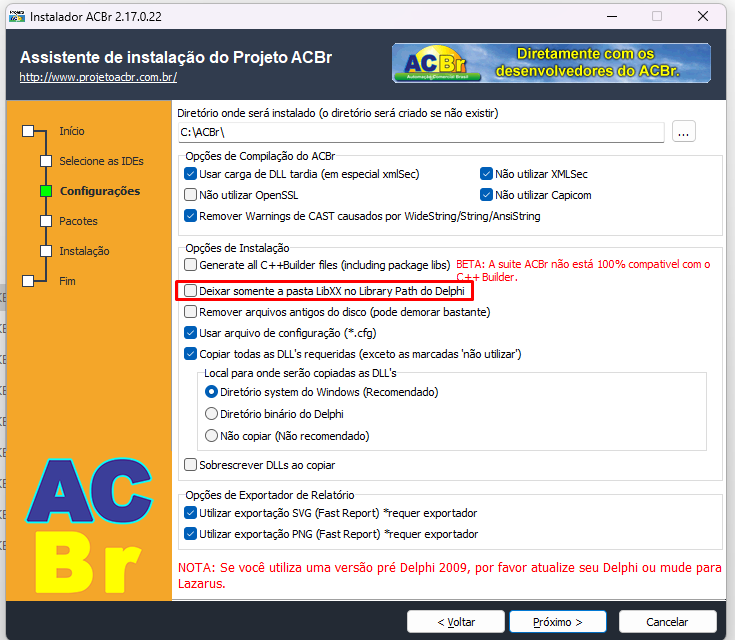Click the 'Configurações' wizard step

100,191
